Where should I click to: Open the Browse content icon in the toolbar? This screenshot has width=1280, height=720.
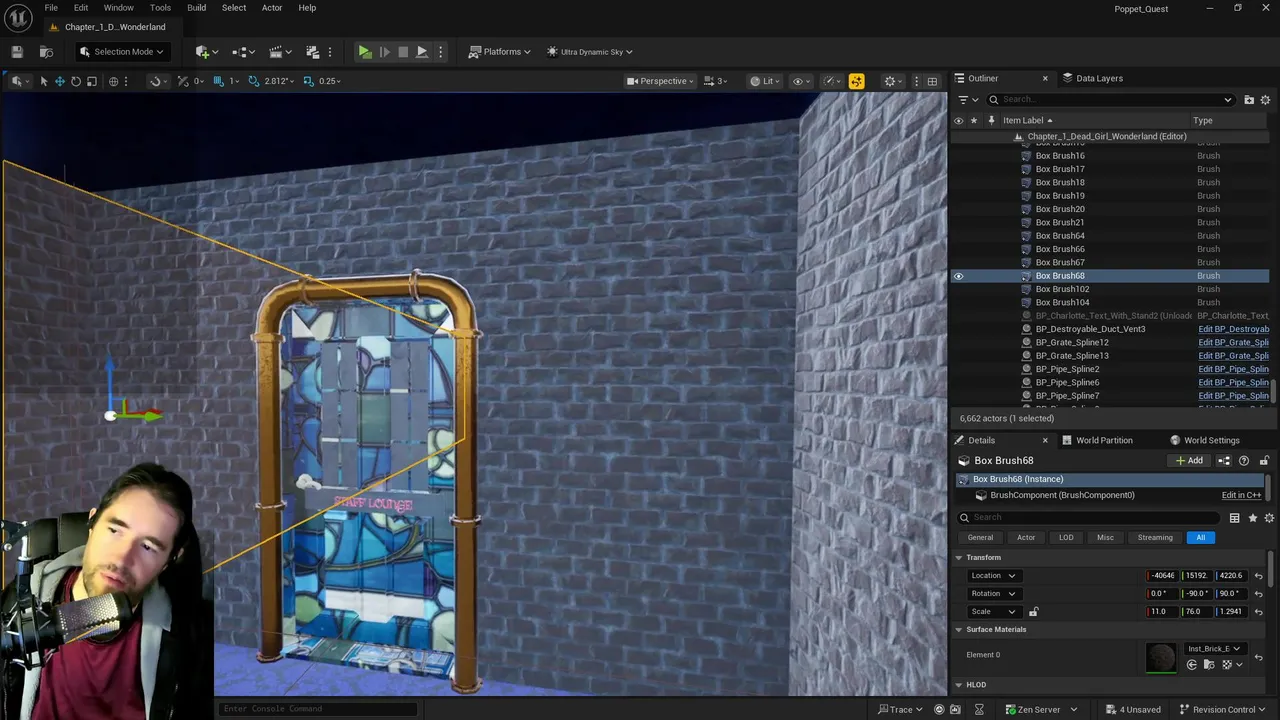click(x=46, y=52)
